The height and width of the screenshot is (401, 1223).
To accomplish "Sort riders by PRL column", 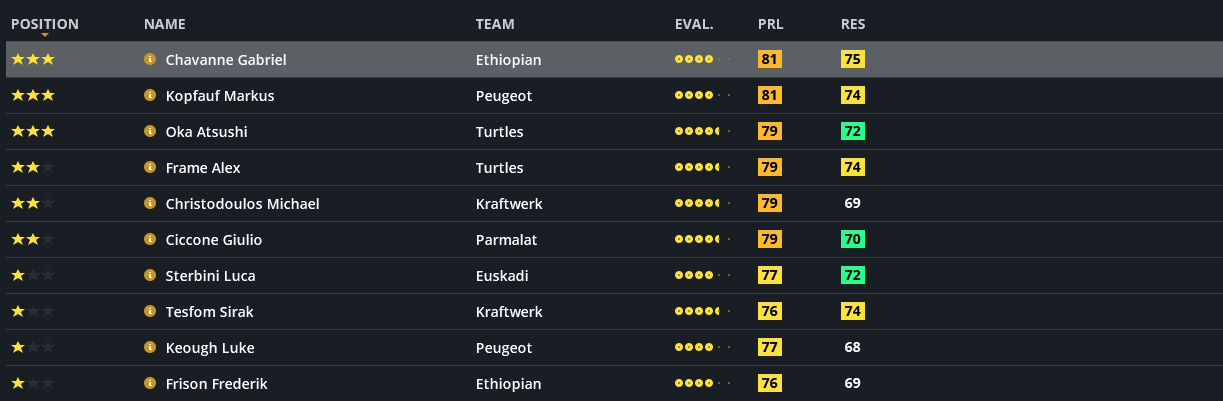I will (770, 24).
